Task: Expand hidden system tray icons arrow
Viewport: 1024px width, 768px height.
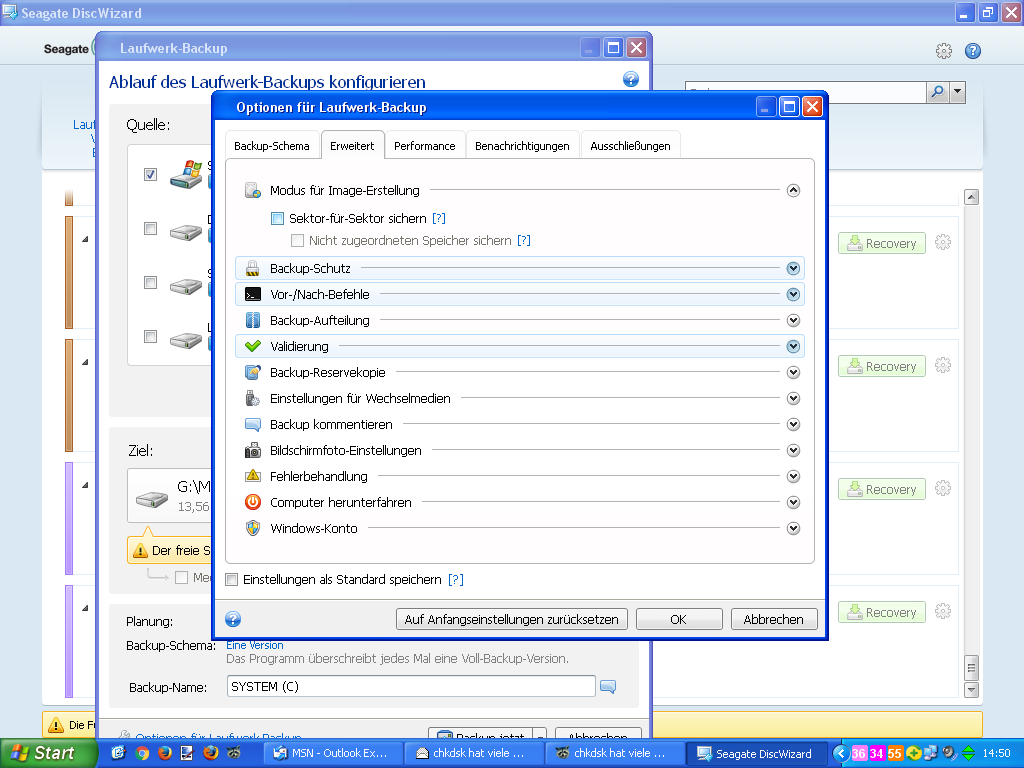Action: tap(841, 754)
